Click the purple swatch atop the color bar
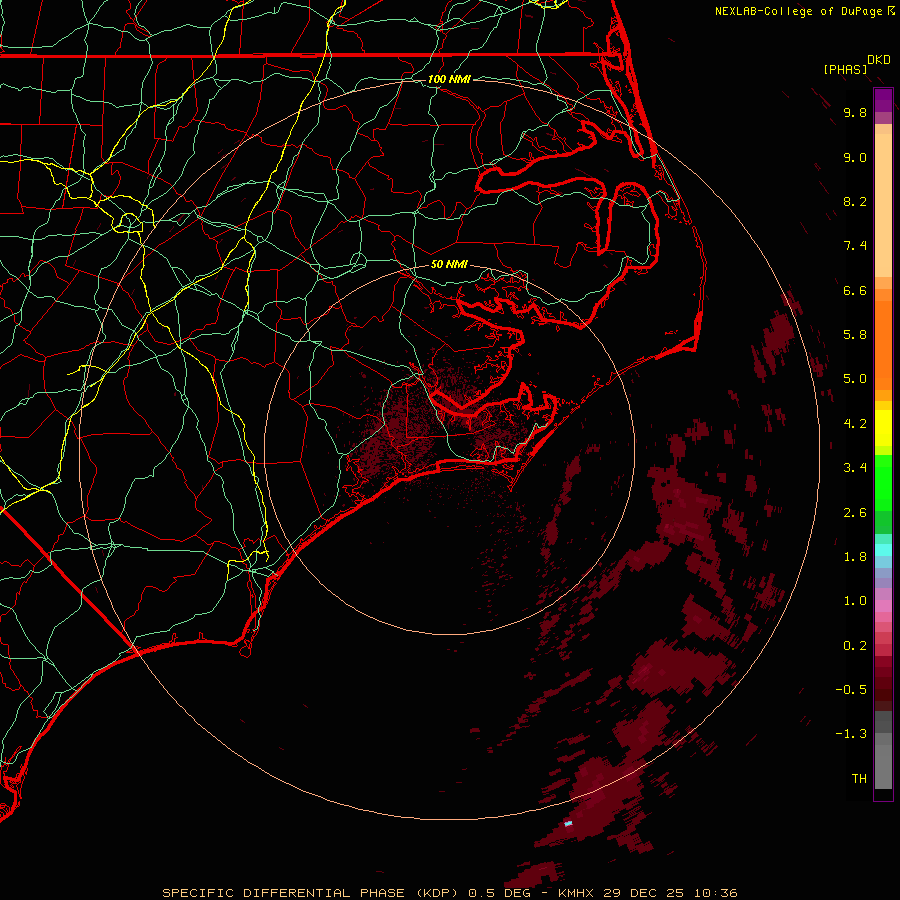900x900 pixels. pos(883,100)
